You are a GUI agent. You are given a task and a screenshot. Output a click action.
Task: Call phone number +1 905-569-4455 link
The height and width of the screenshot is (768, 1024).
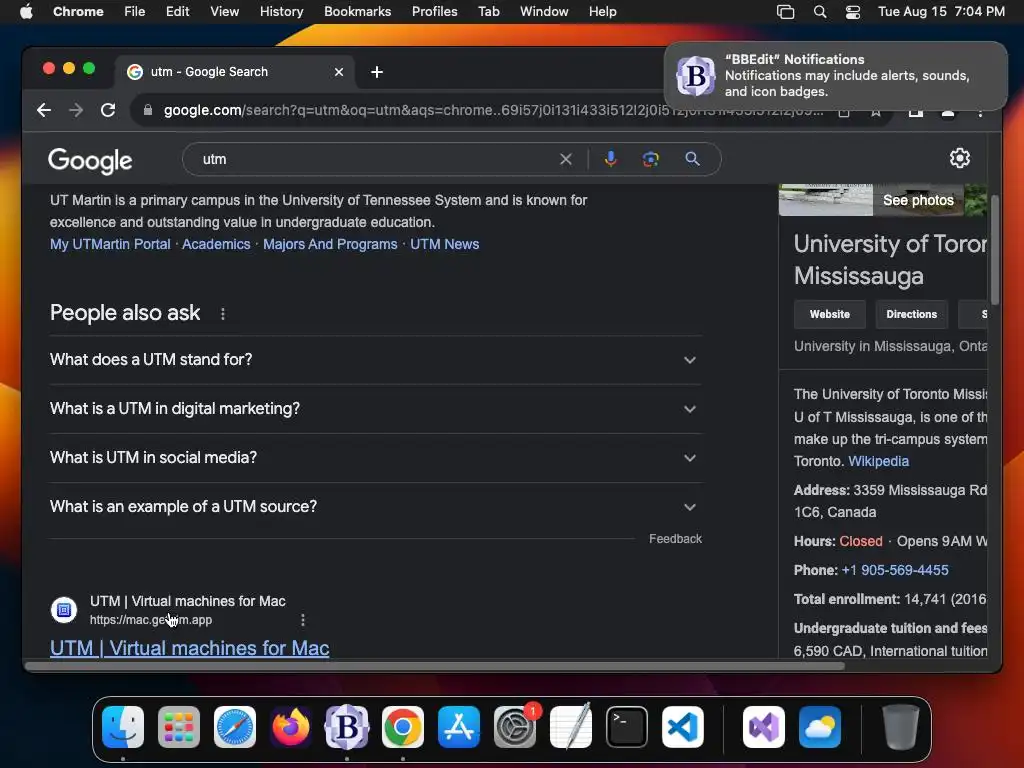pos(895,570)
